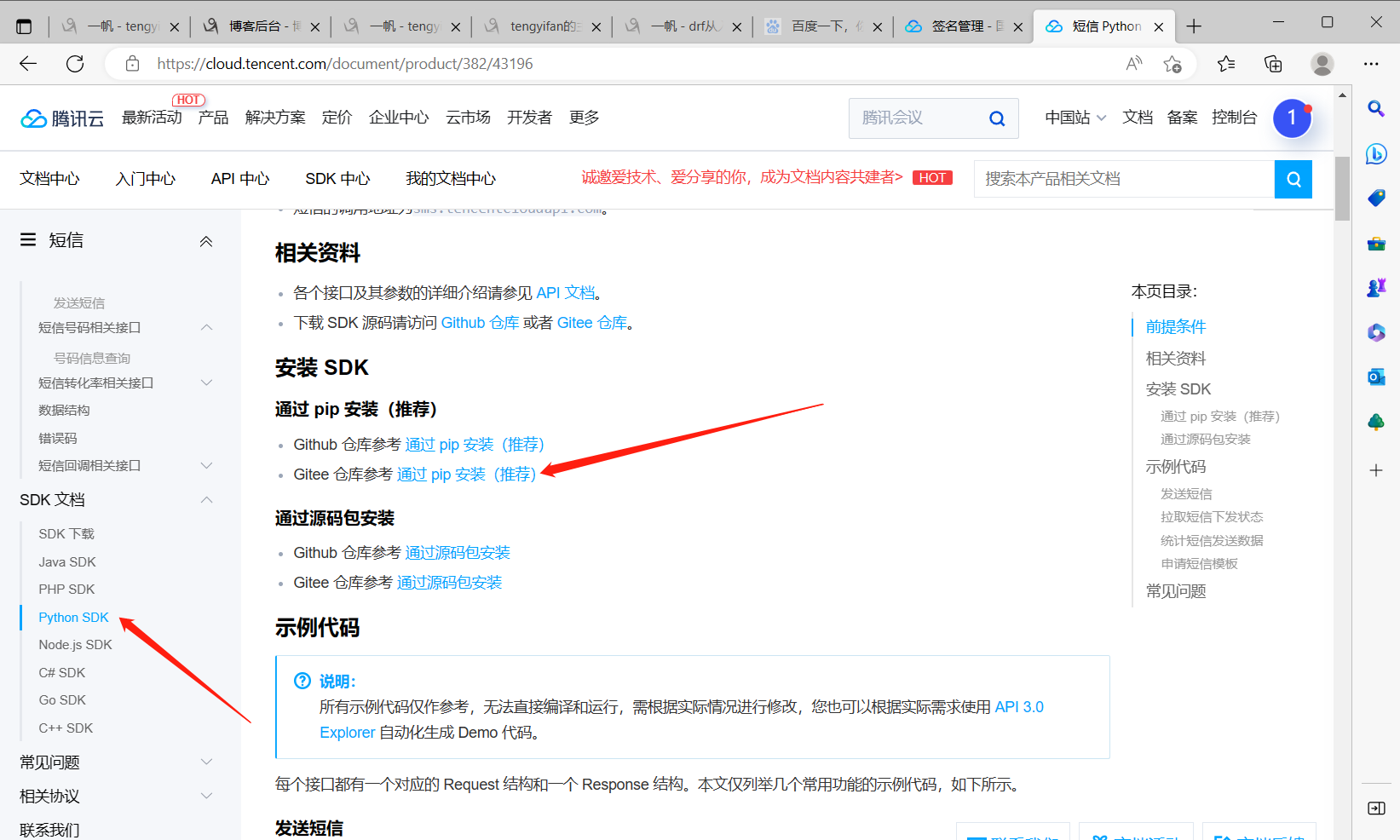The image size is (1400, 840).
Task: Open 我的文档中心
Action: (x=451, y=179)
